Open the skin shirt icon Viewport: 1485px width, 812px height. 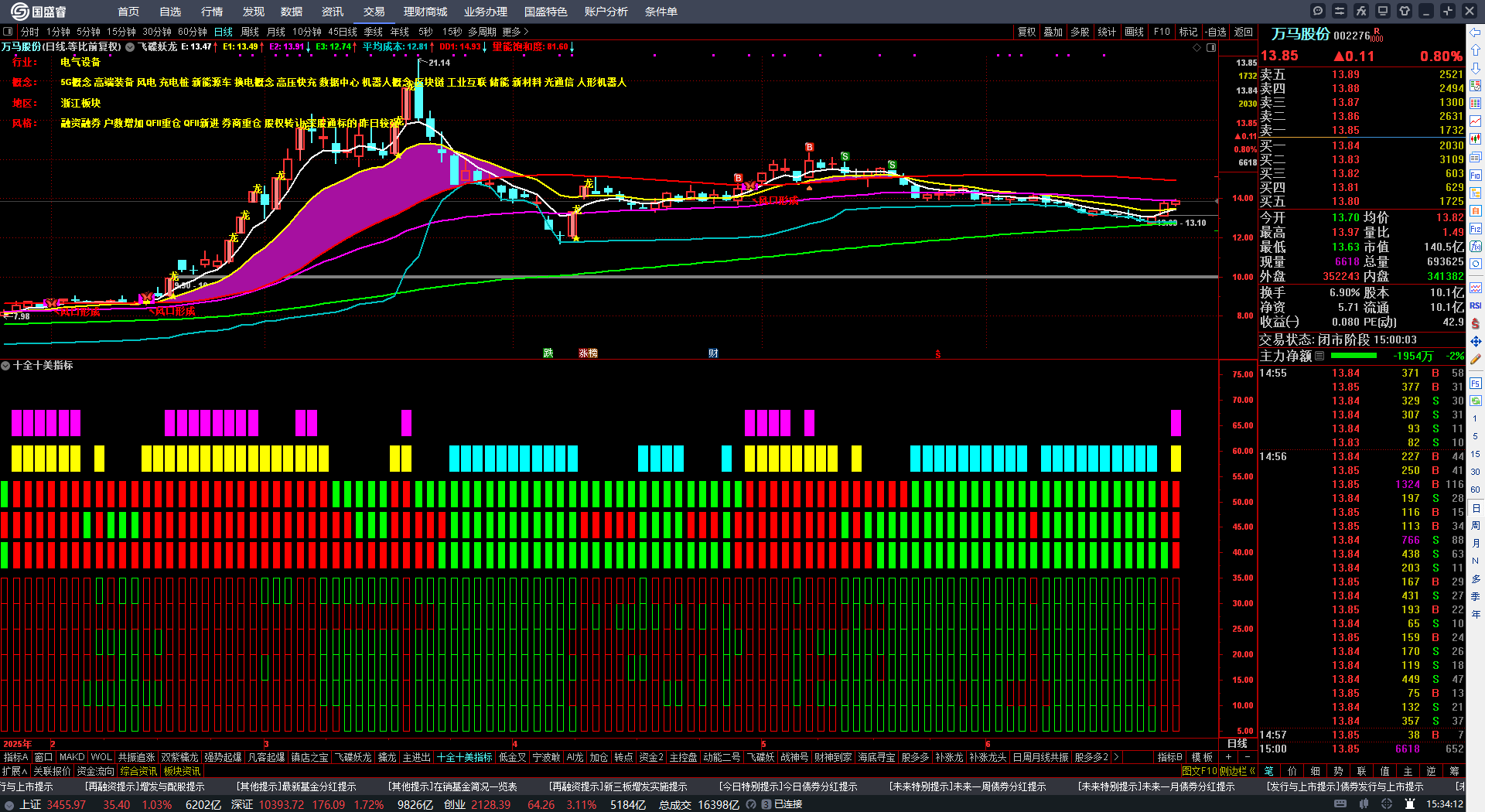click(x=1405, y=11)
